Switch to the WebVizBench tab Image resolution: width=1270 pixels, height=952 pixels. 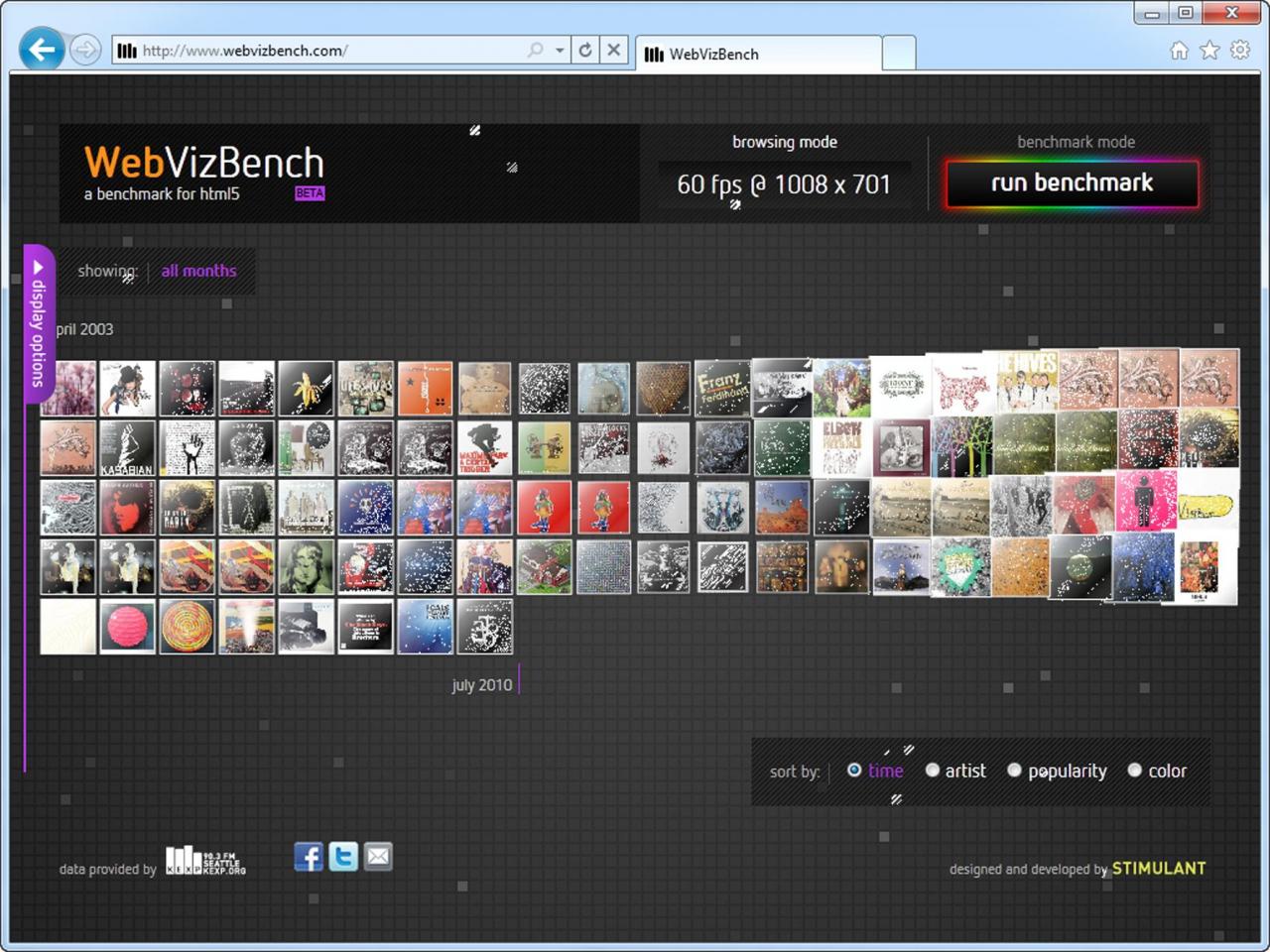click(759, 54)
